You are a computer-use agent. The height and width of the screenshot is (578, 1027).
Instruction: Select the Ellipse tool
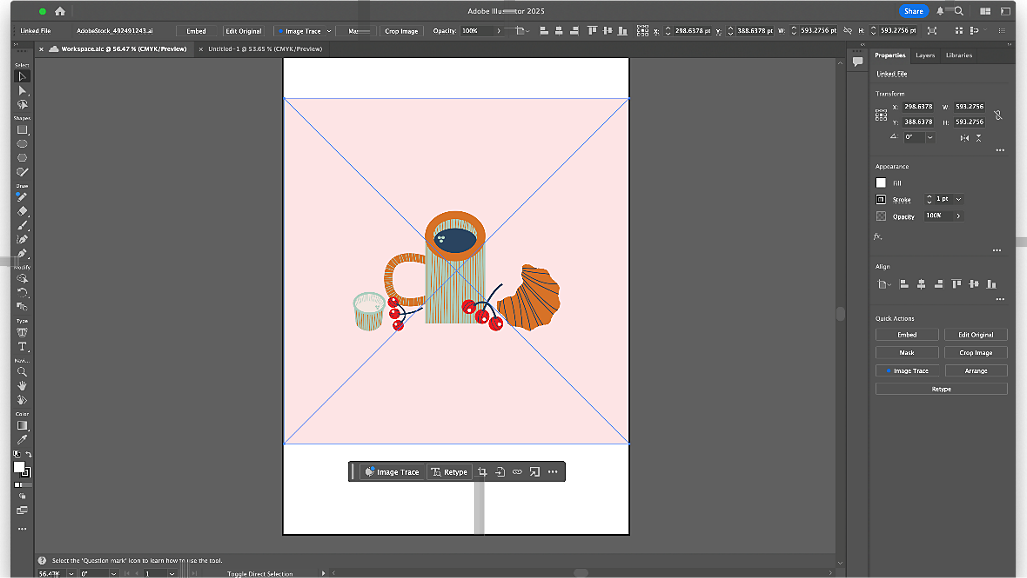click(x=22, y=144)
